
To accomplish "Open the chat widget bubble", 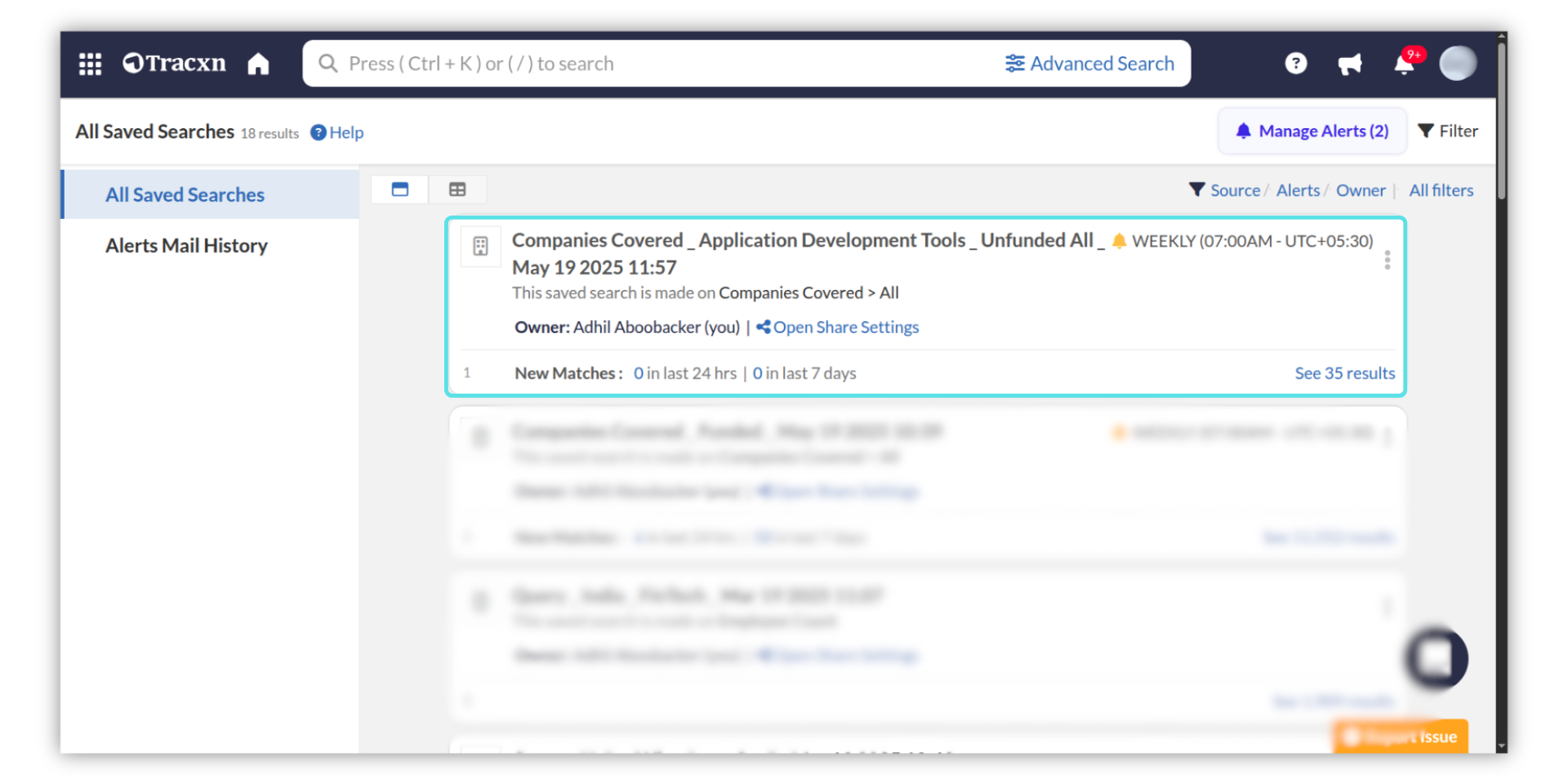I will tap(1437, 658).
